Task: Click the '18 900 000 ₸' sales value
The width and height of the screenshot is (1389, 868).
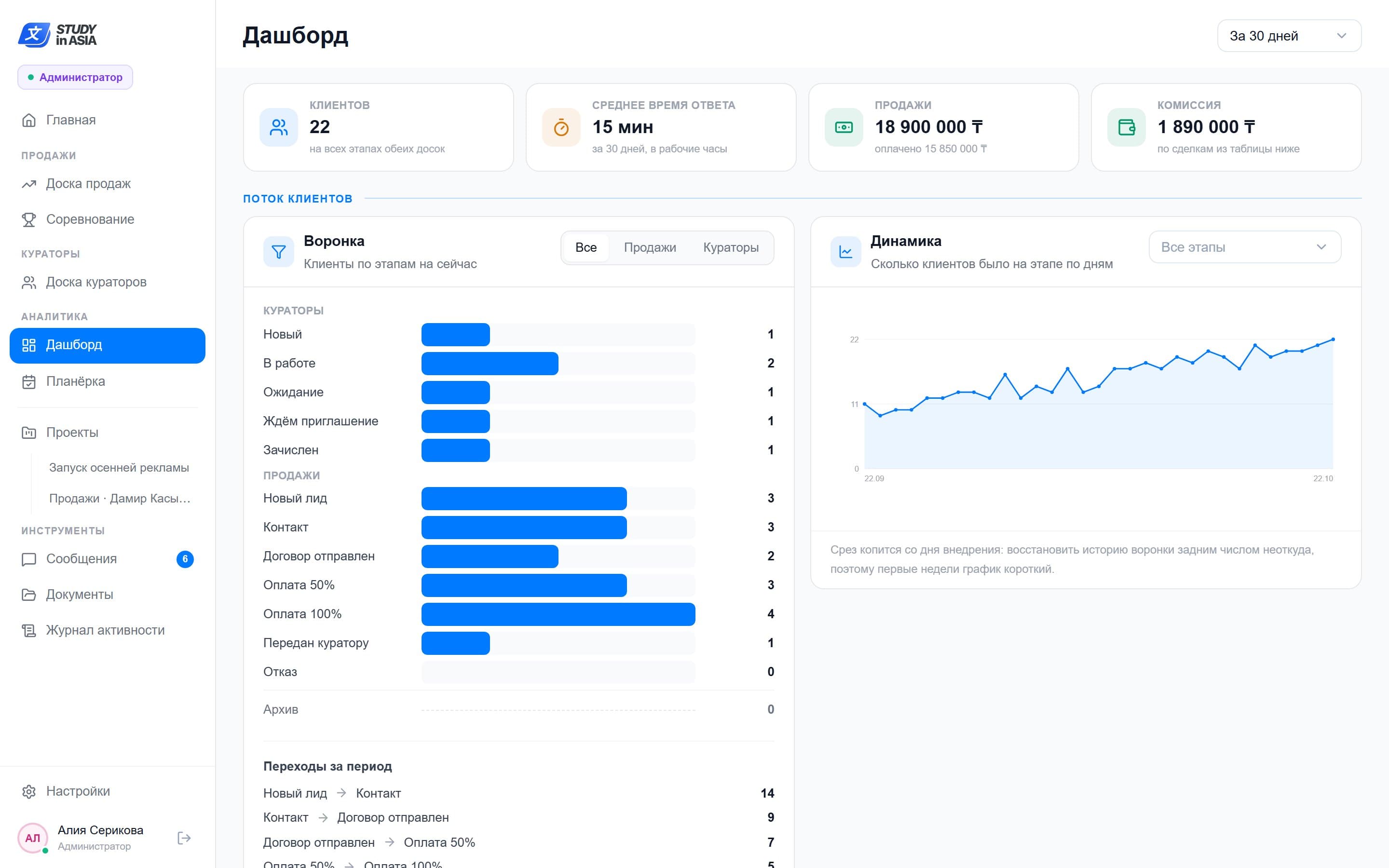Action: [929, 127]
